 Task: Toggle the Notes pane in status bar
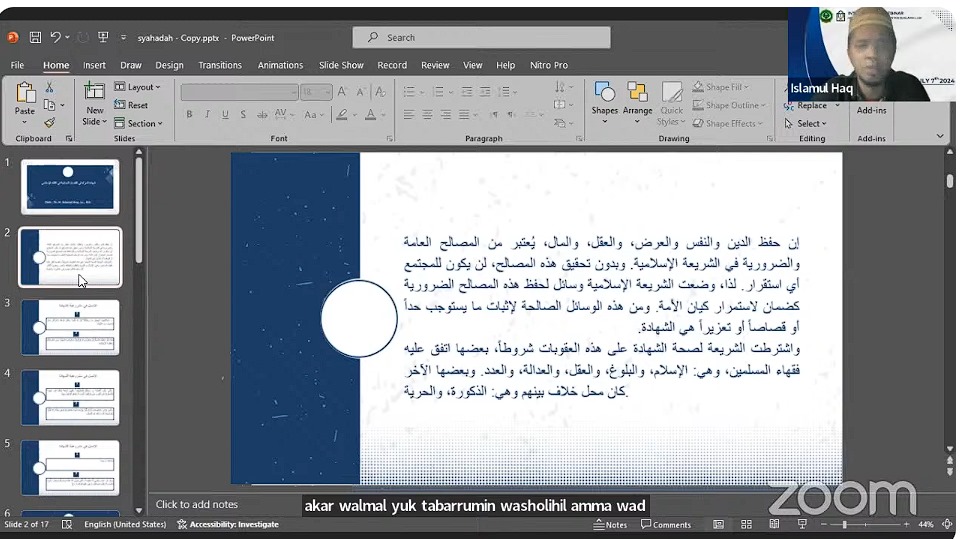click(x=609, y=524)
